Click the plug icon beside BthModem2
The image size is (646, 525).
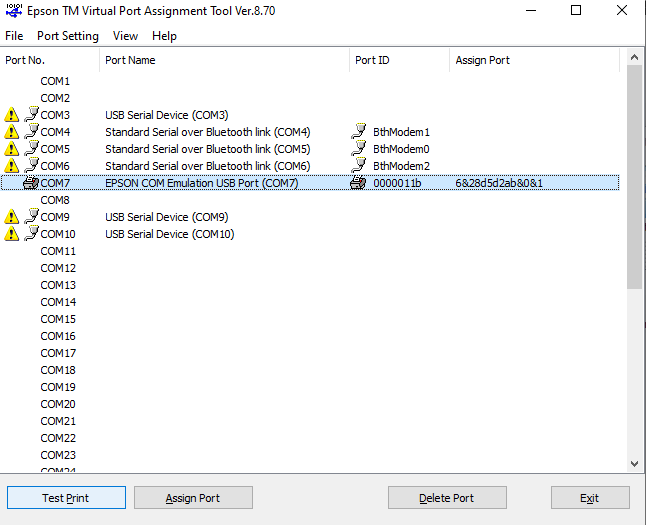359,165
